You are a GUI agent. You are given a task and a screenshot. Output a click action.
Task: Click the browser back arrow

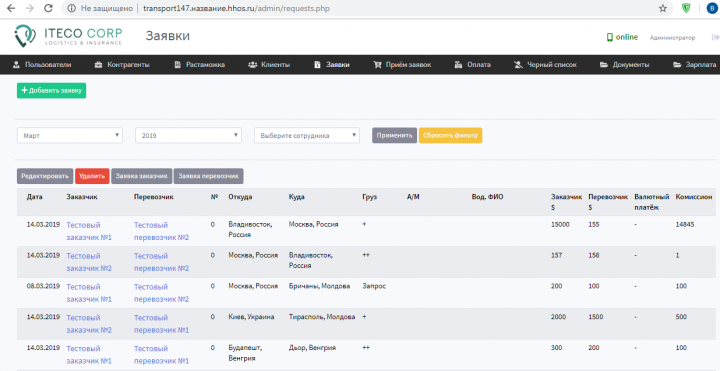[11, 8]
